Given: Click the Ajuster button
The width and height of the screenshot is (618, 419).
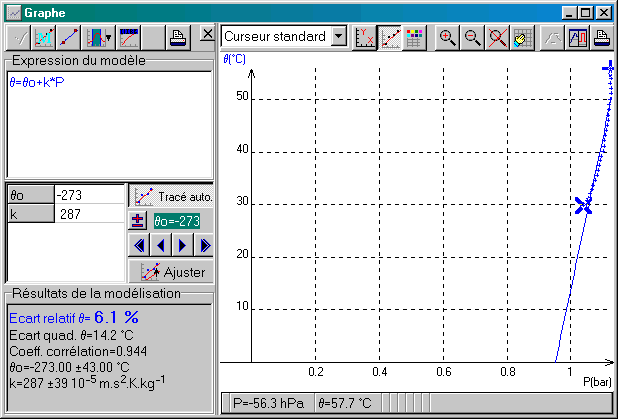Looking at the screenshot, I should tap(171, 271).
